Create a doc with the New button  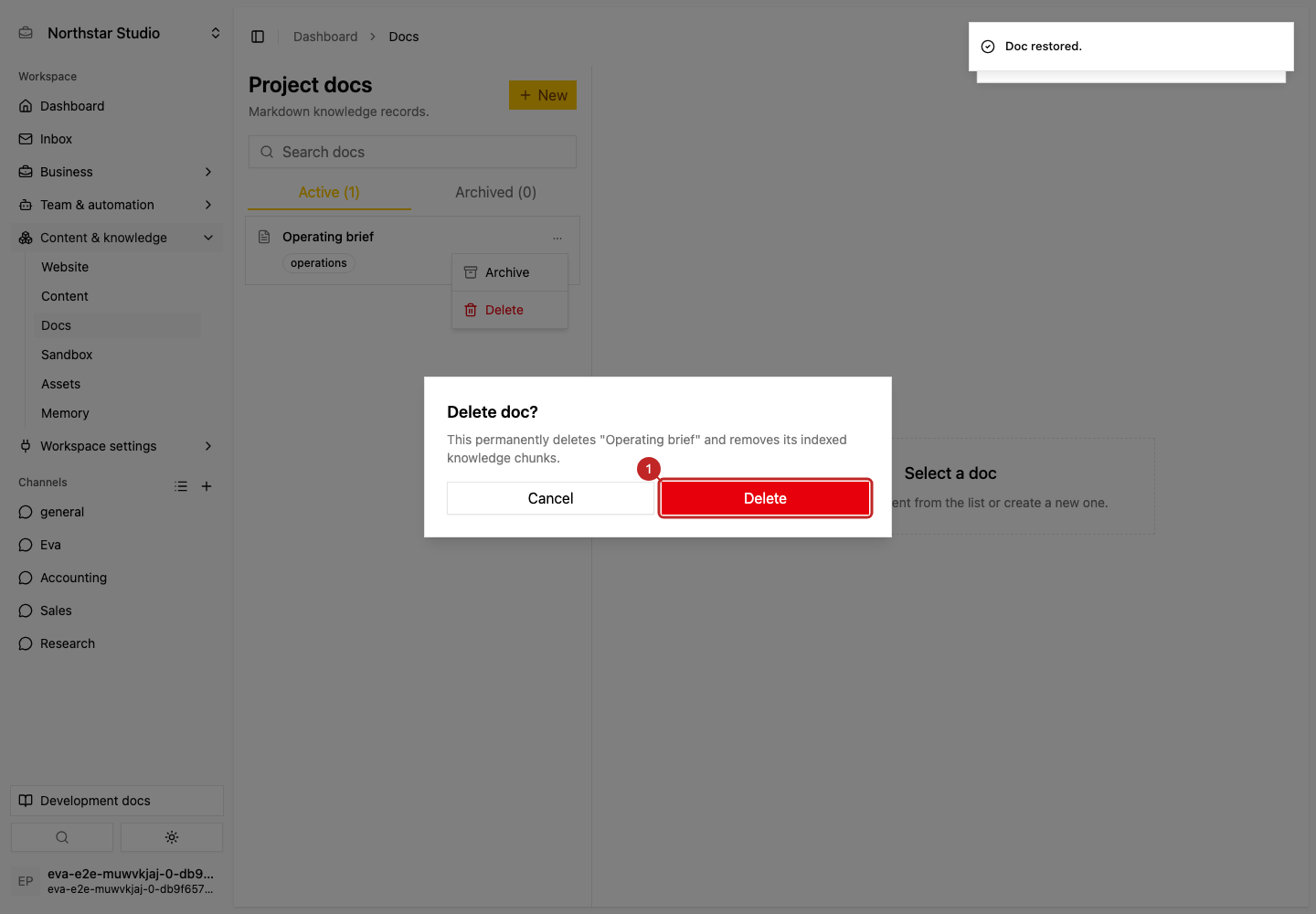(543, 95)
